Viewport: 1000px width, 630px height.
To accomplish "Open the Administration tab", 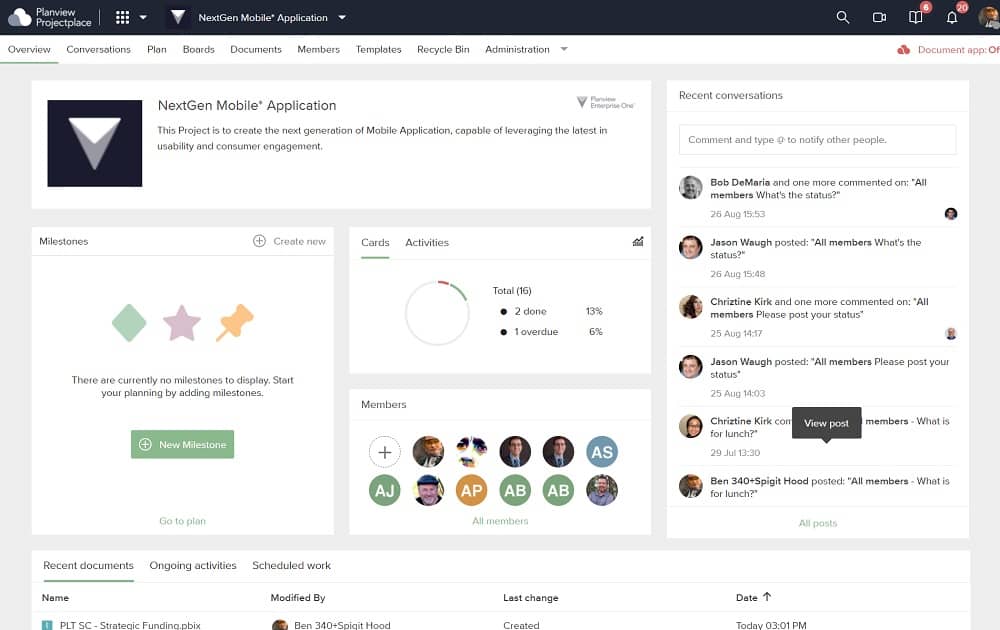I will [517, 49].
